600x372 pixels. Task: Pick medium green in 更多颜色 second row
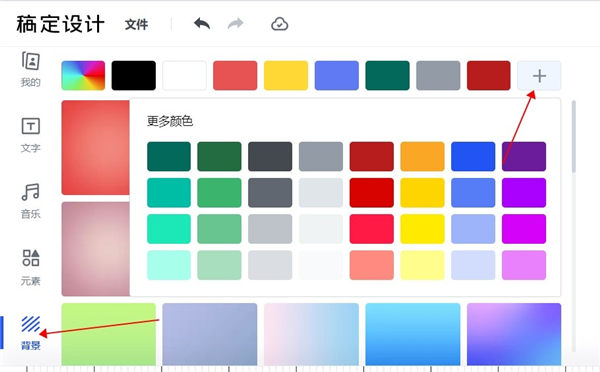tap(219, 193)
